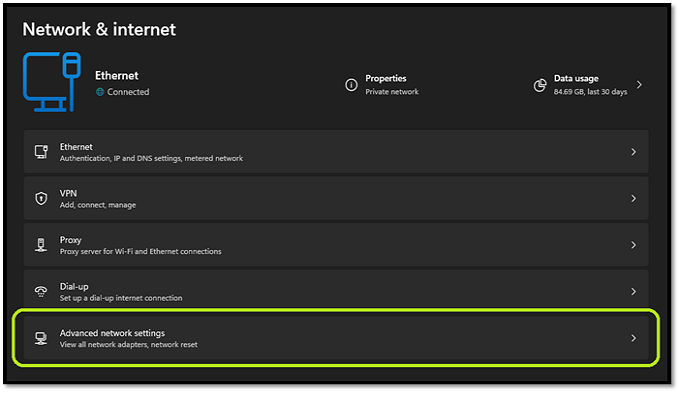The width and height of the screenshot is (680, 393).
Task: Click the Connected status text
Action: pos(128,92)
